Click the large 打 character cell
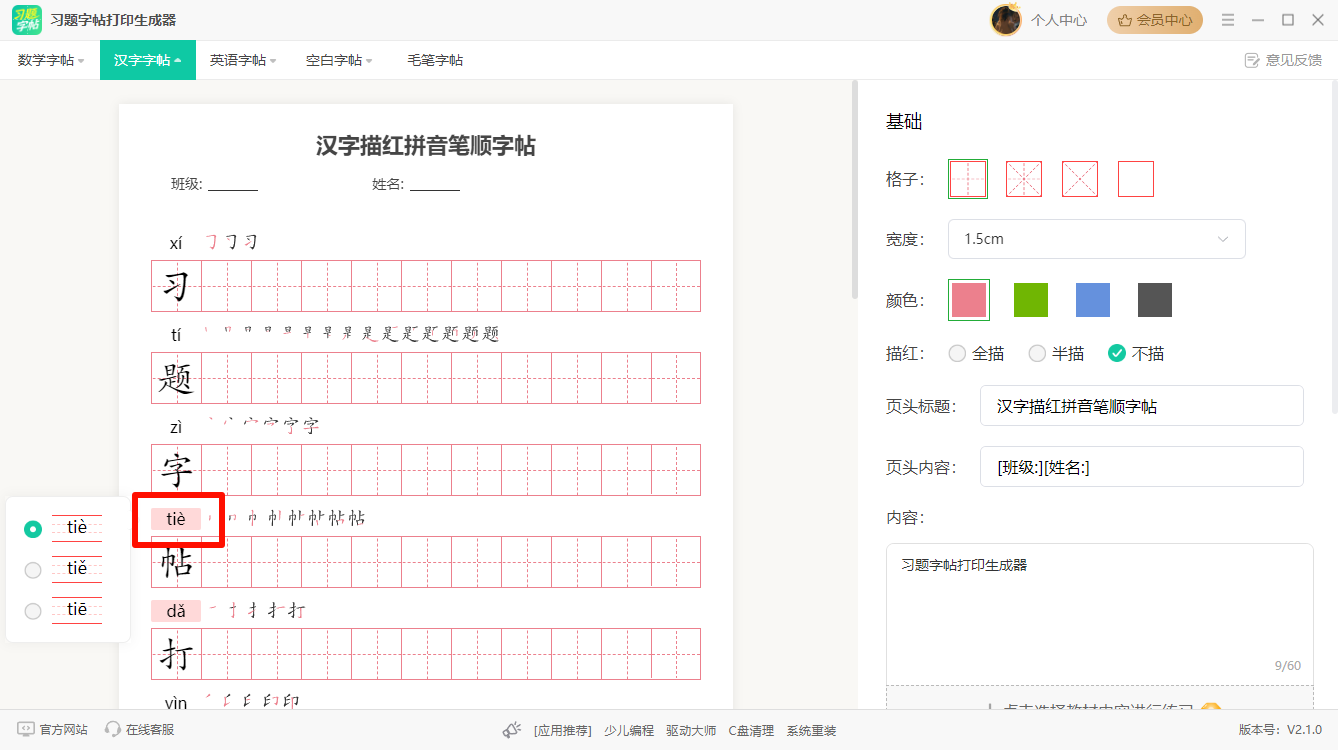The image size is (1338, 750). point(176,654)
